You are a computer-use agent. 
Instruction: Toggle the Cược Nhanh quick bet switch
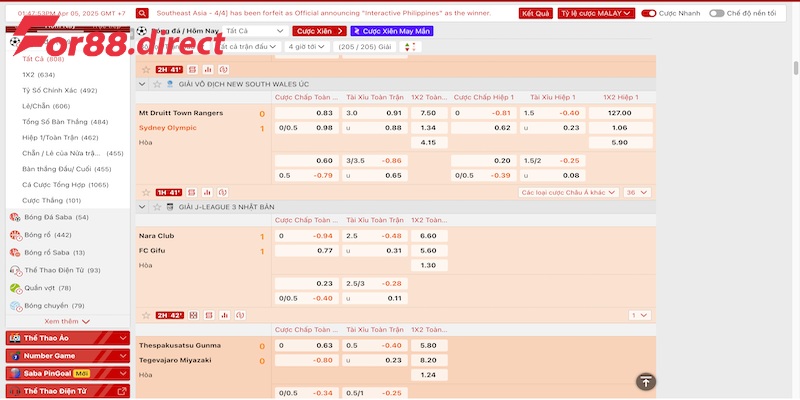(650, 14)
